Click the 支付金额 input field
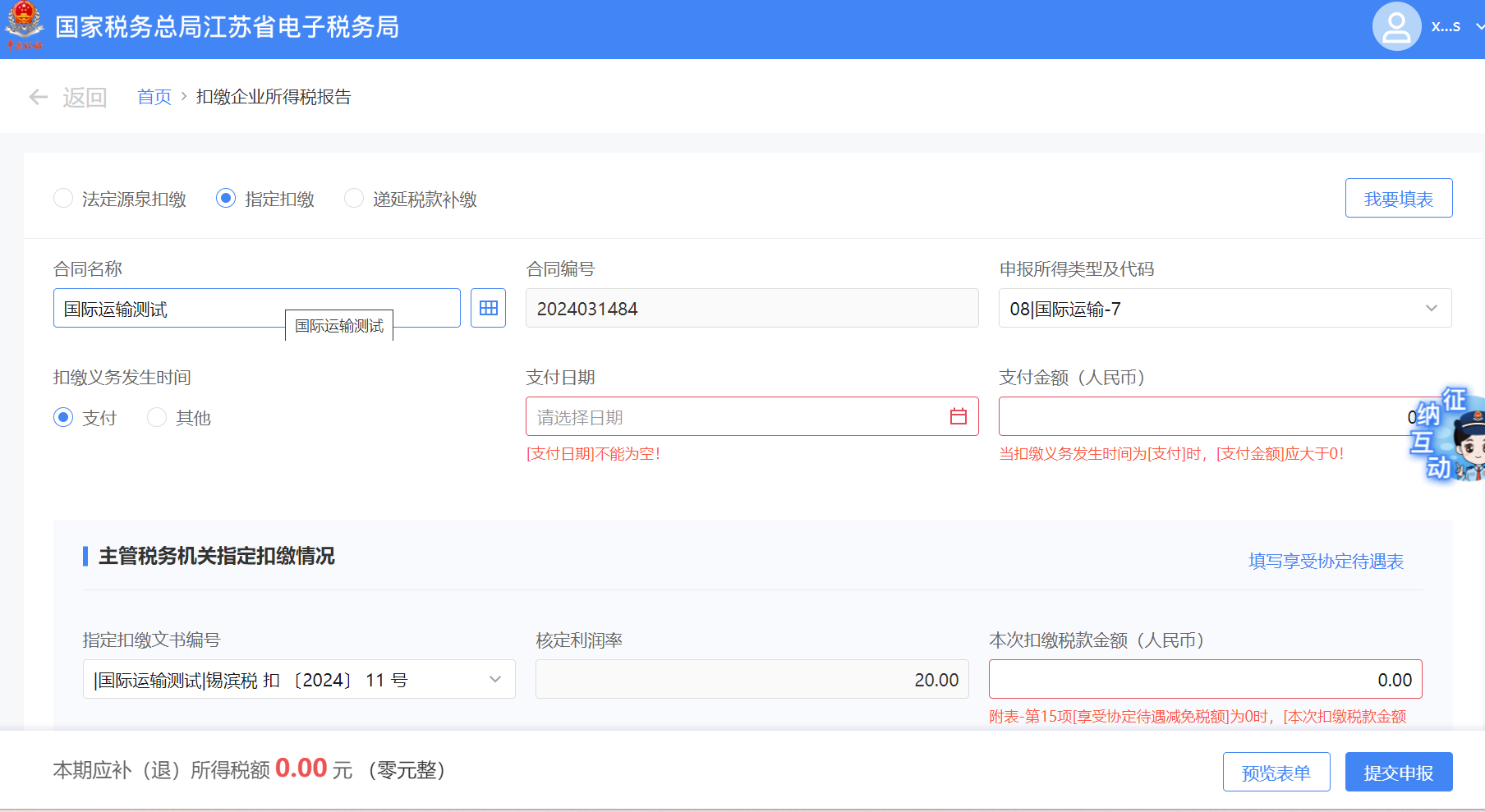The height and width of the screenshot is (812, 1485). (1199, 417)
